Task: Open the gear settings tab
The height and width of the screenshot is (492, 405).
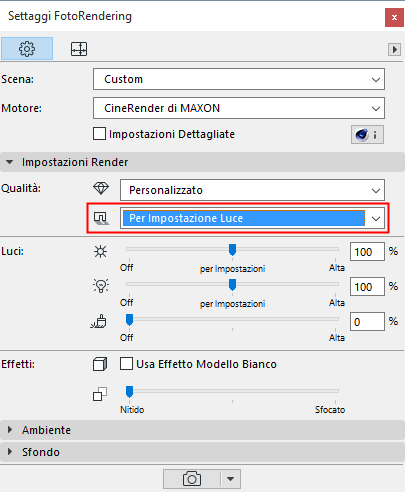Action: tap(27, 49)
